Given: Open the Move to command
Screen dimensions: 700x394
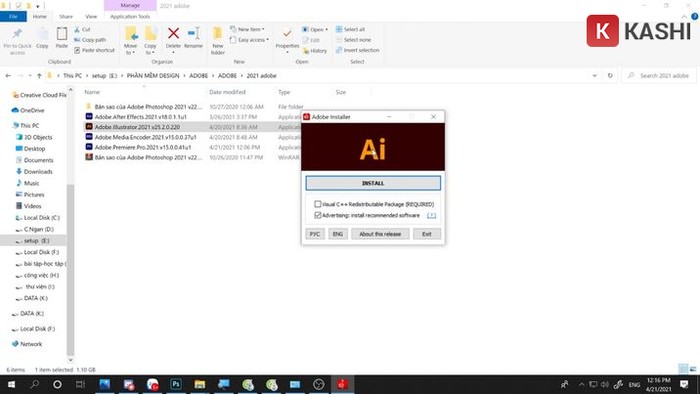Looking at the screenshot, I should pos(130,40).
